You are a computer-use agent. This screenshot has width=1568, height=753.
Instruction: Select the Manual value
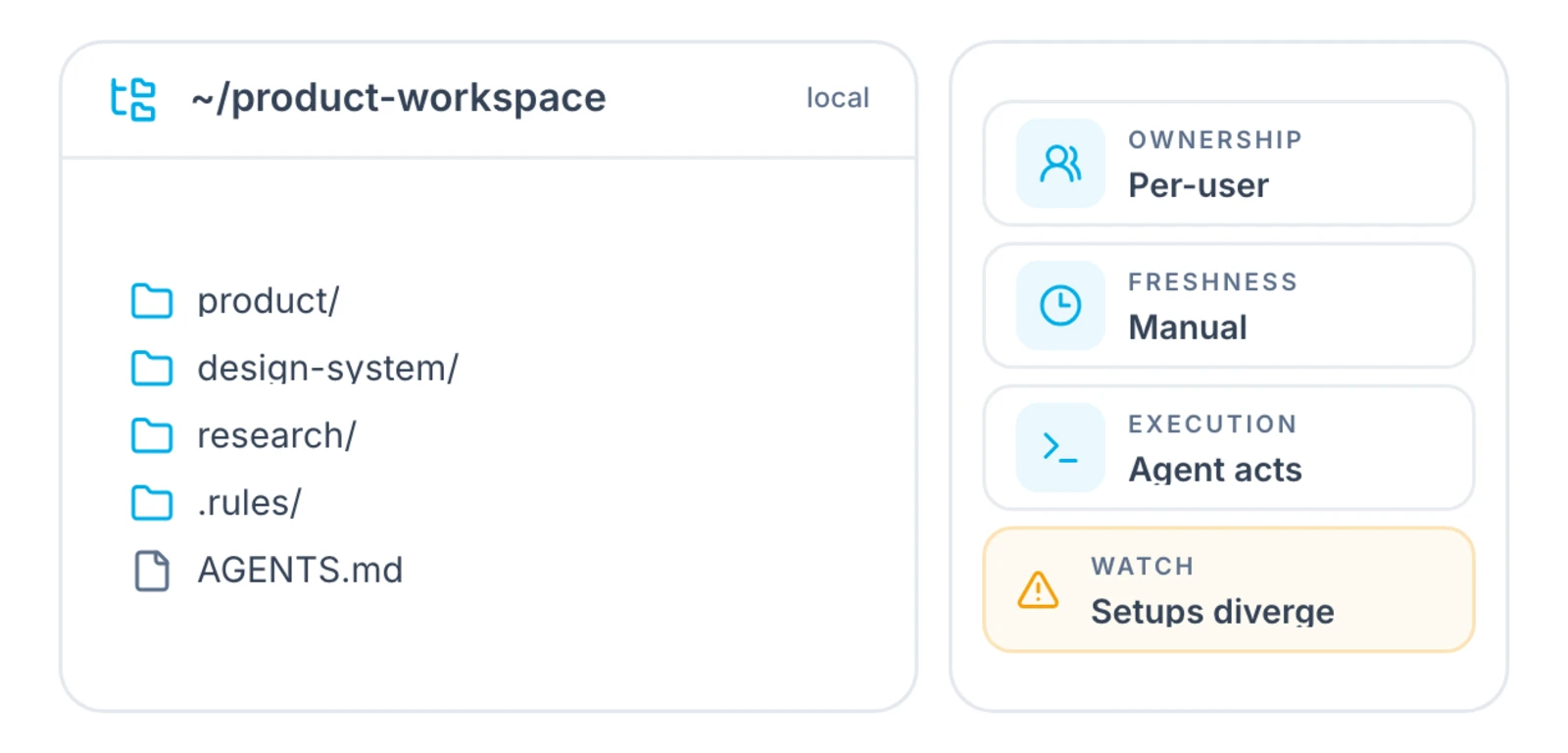pos(1188,327)
